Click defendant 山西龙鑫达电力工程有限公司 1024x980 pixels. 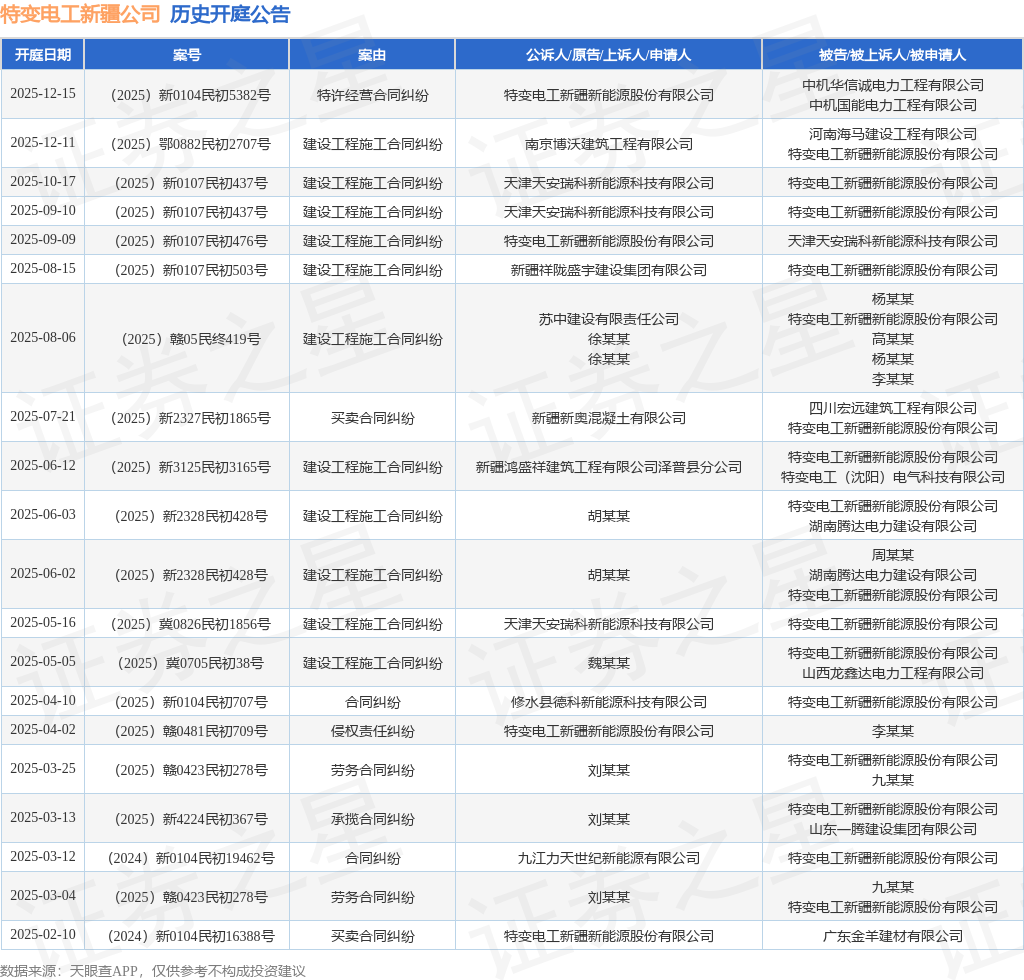(893, 673)
